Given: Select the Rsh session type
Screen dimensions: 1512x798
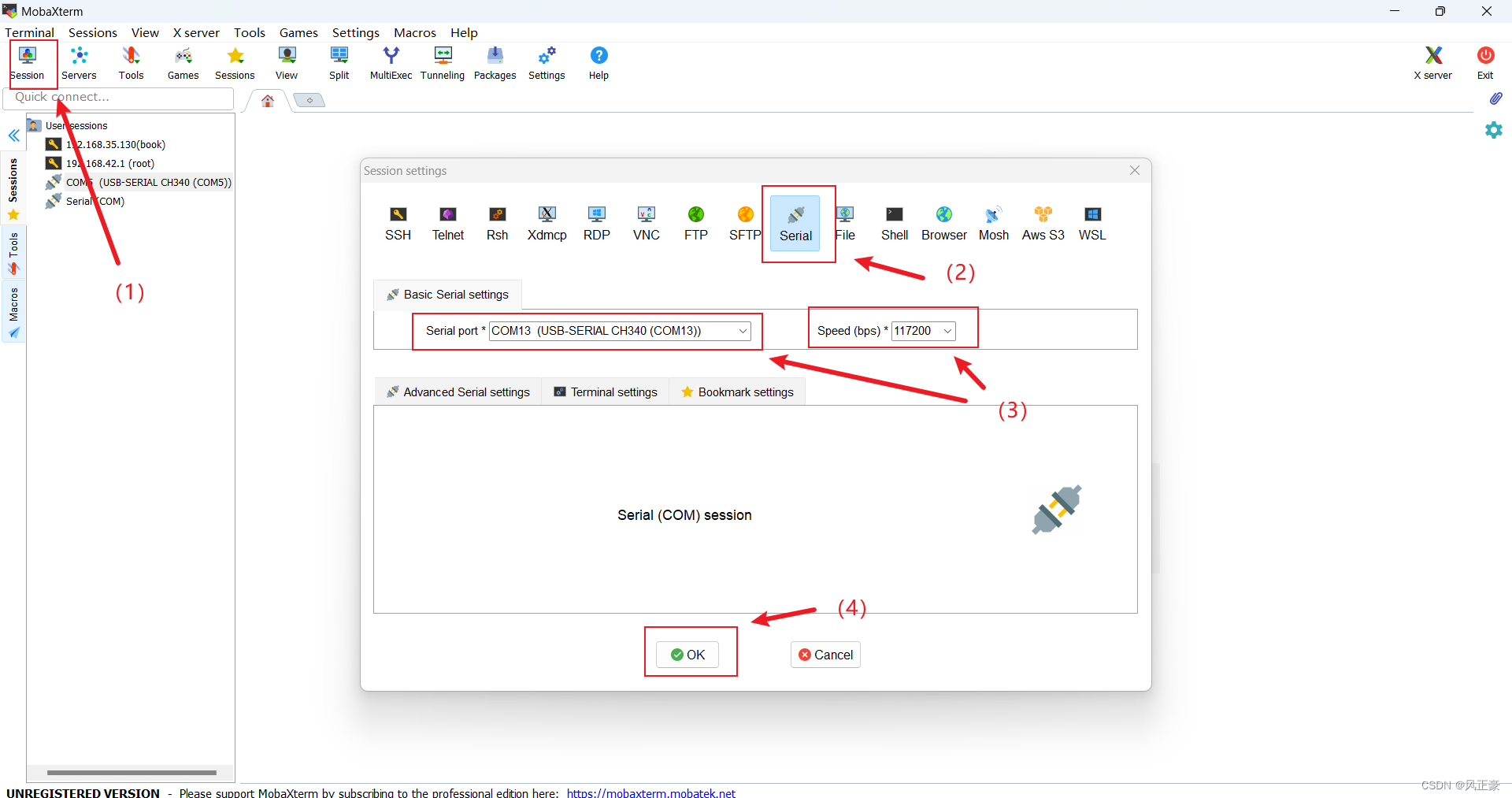Looking at the screenshot, I should click(x=498, y=224).
